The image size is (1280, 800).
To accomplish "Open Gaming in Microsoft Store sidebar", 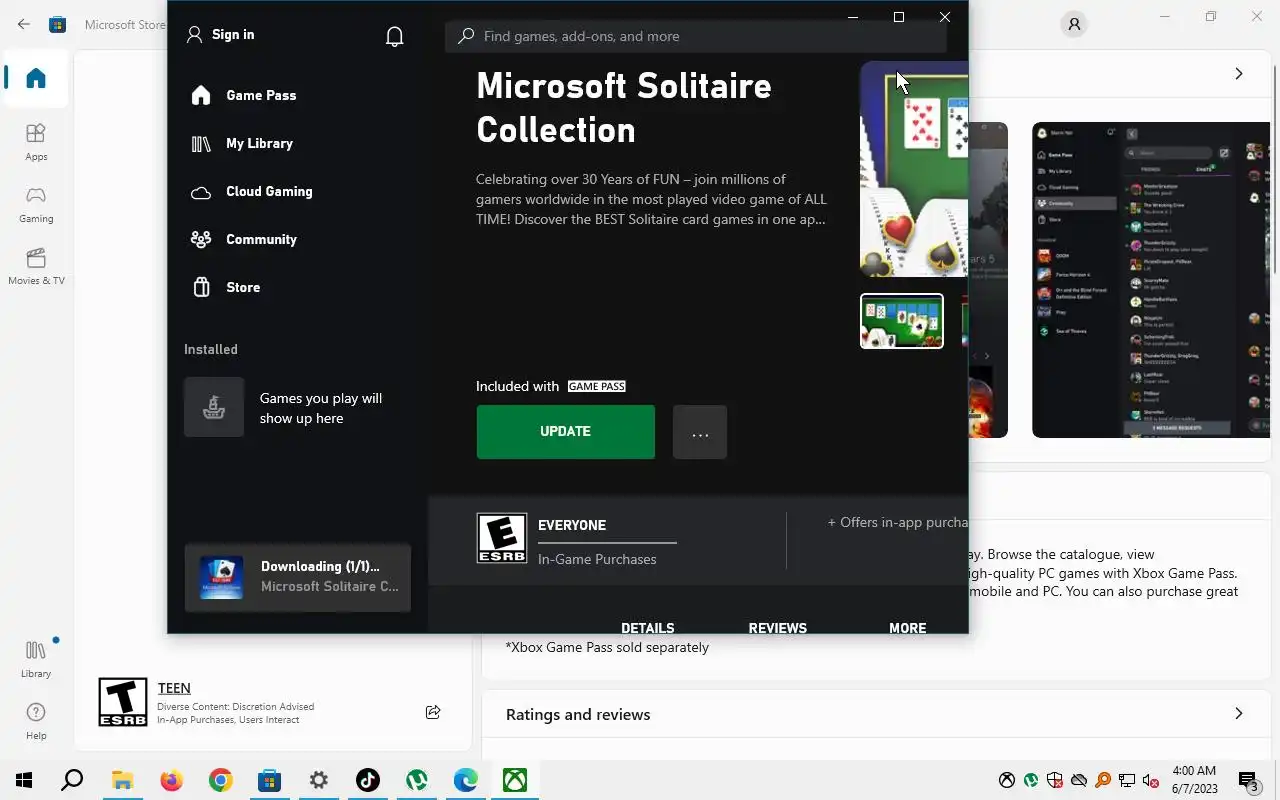I will tap(36, 204).
